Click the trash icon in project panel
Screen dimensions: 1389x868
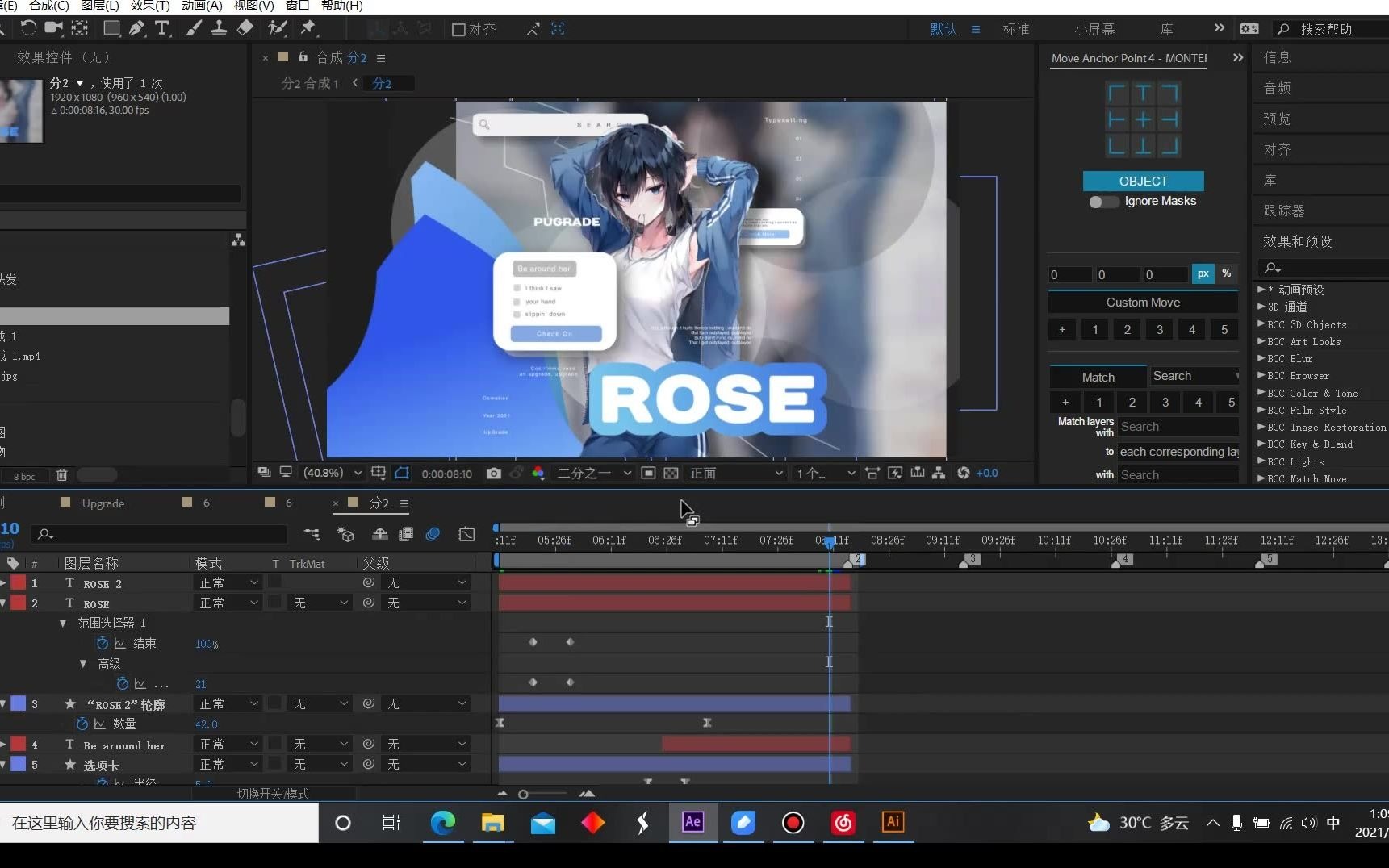(x=62, y=475)
